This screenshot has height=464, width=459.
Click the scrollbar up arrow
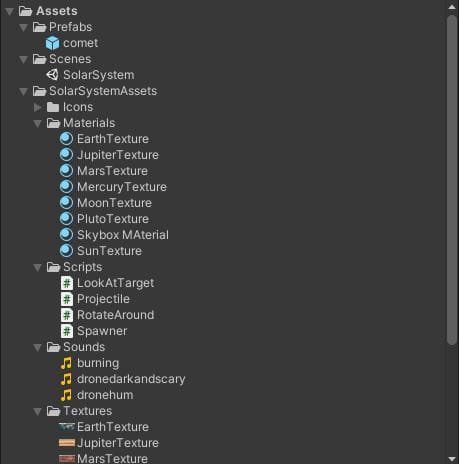pos(452,7)
